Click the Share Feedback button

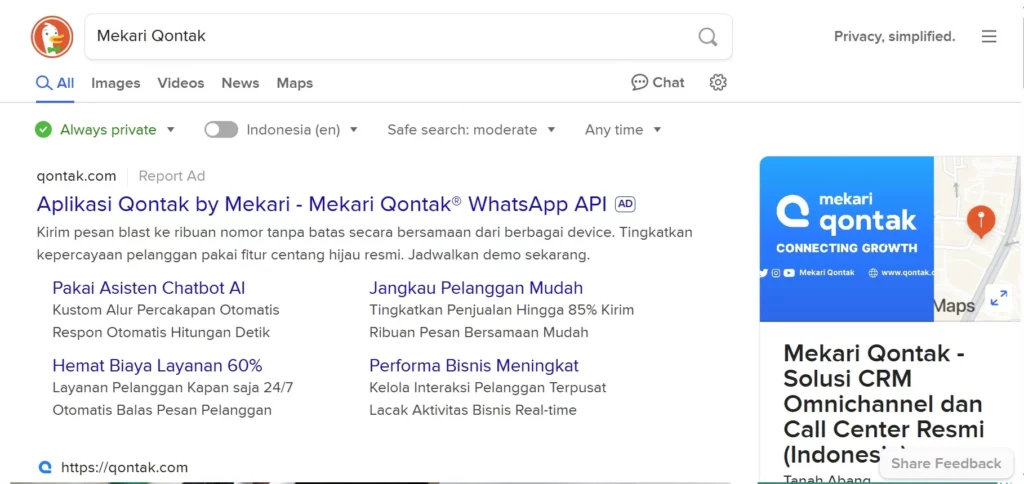946,464
